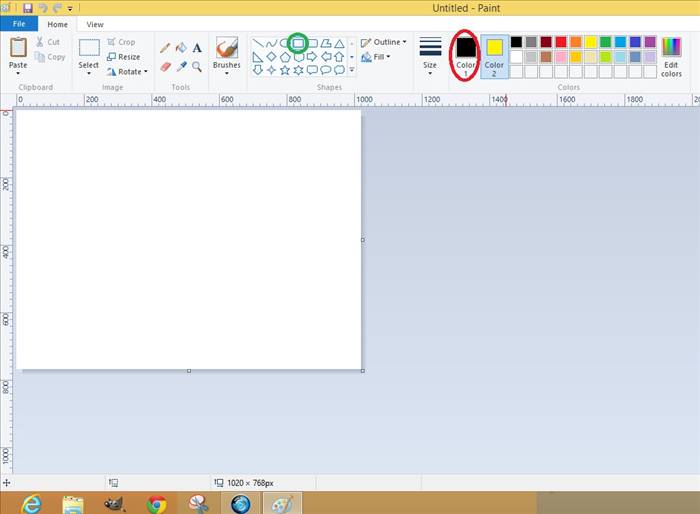Click the canvas bottom-right corner handle
Viewport: 700px width, 514px height.
coord(362,371)
